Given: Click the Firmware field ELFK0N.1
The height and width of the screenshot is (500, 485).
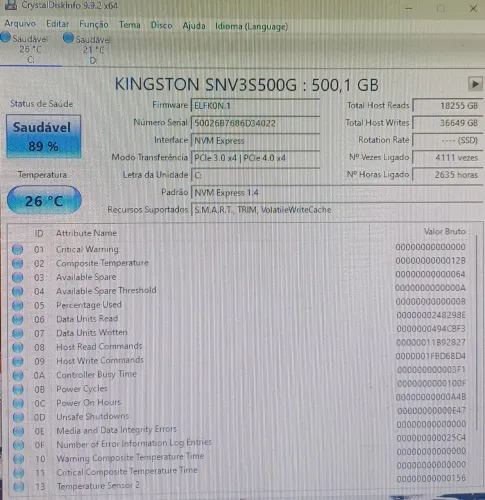Looking at the screenshot, I should 255,106.
